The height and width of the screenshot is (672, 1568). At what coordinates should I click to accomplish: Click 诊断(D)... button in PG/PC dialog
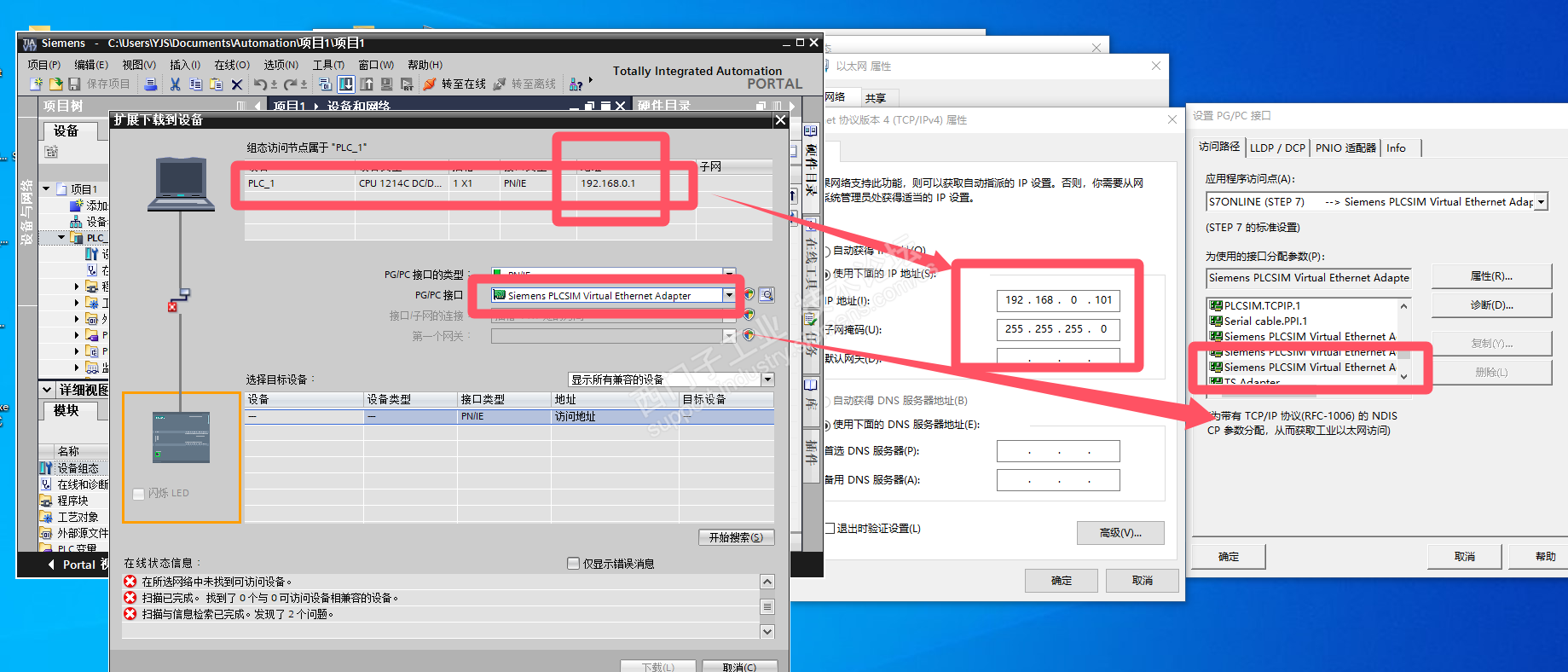coord(1491,305)
